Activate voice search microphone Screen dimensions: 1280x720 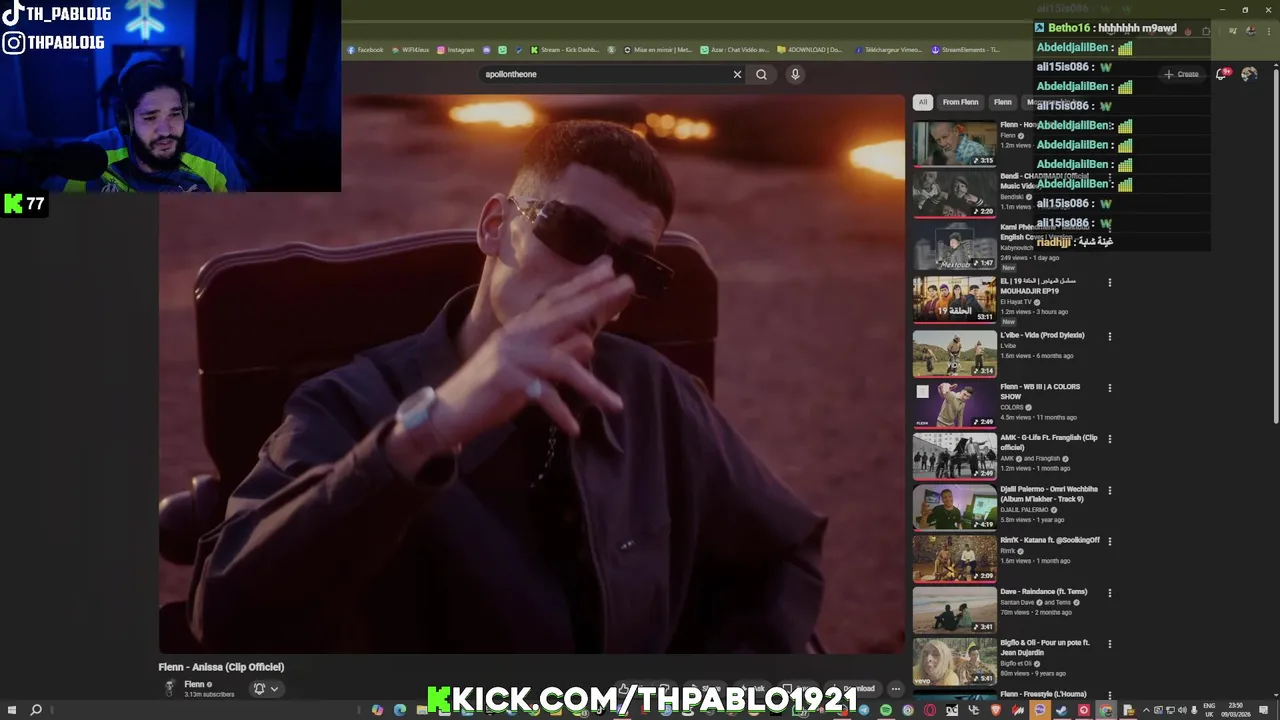point(795,74)
